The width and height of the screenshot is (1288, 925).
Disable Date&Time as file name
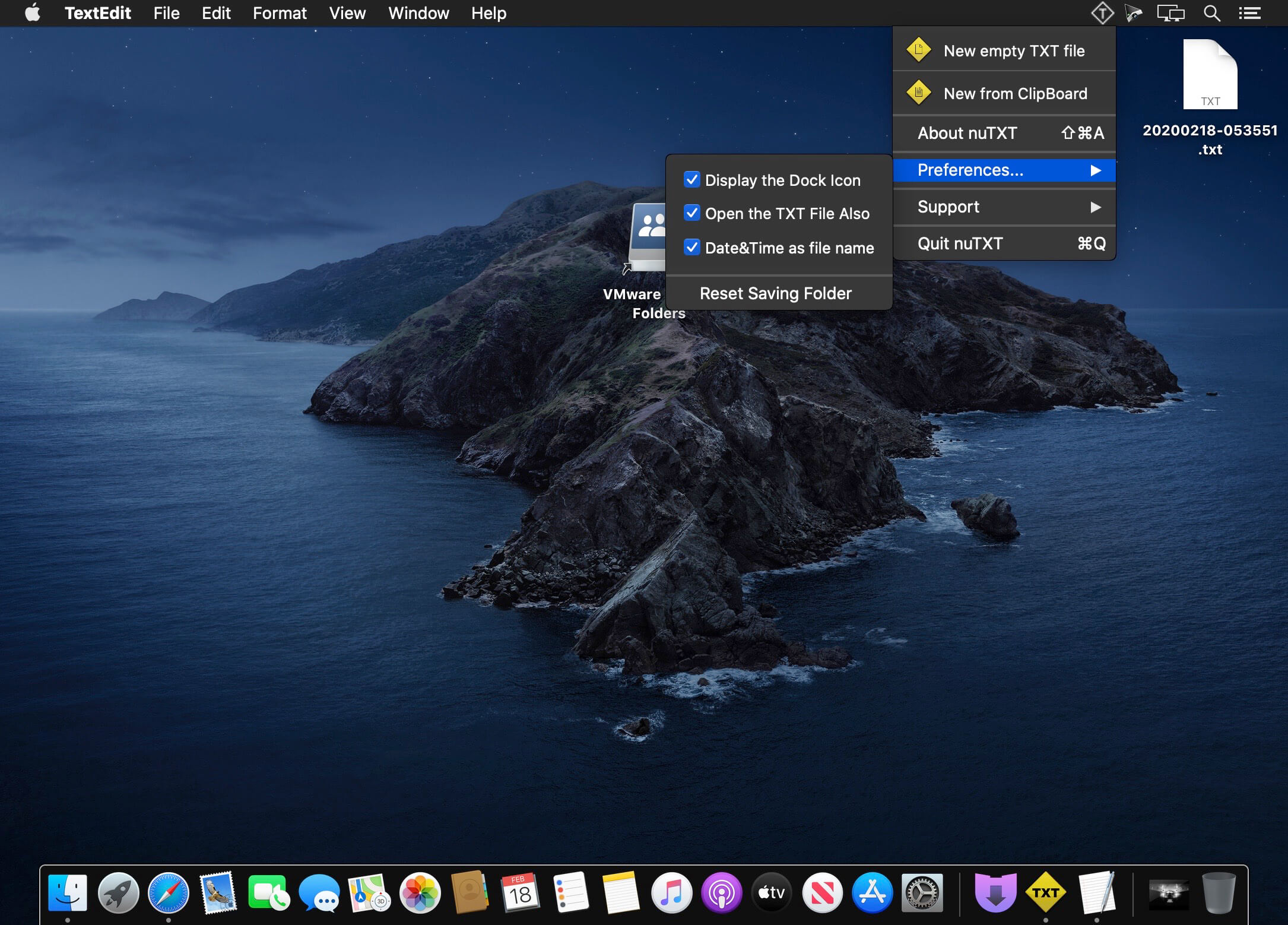692,248
